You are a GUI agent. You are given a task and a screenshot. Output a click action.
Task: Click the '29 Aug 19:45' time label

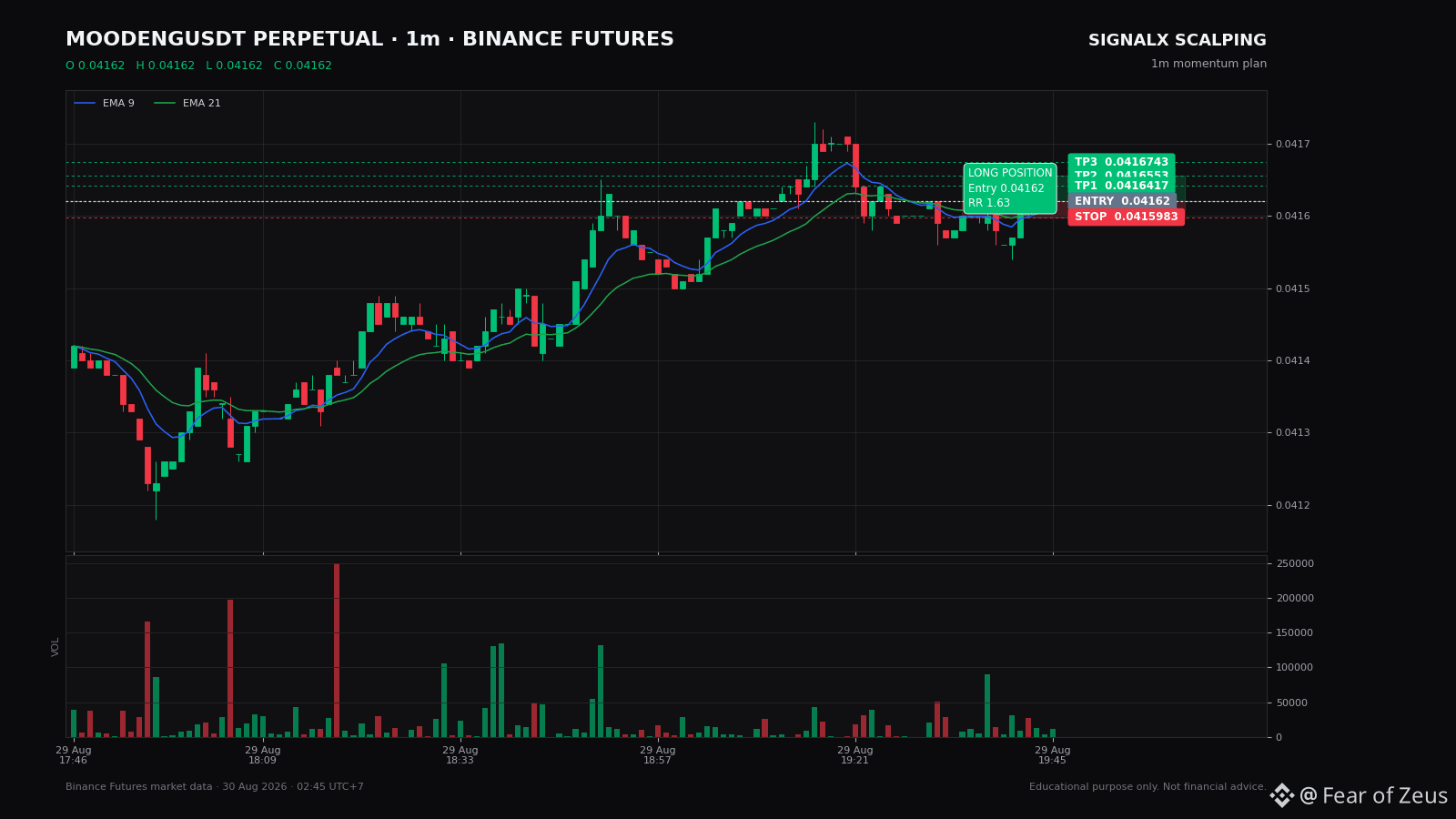(x=1053, y=755)
